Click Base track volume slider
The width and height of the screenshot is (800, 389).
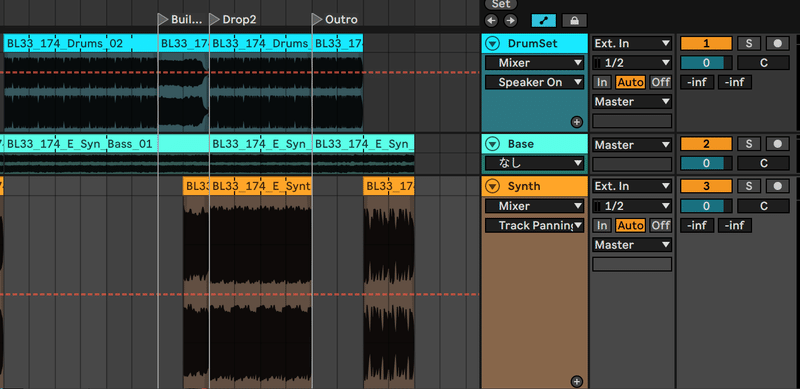pyautogui.click(x=706, y=163)
